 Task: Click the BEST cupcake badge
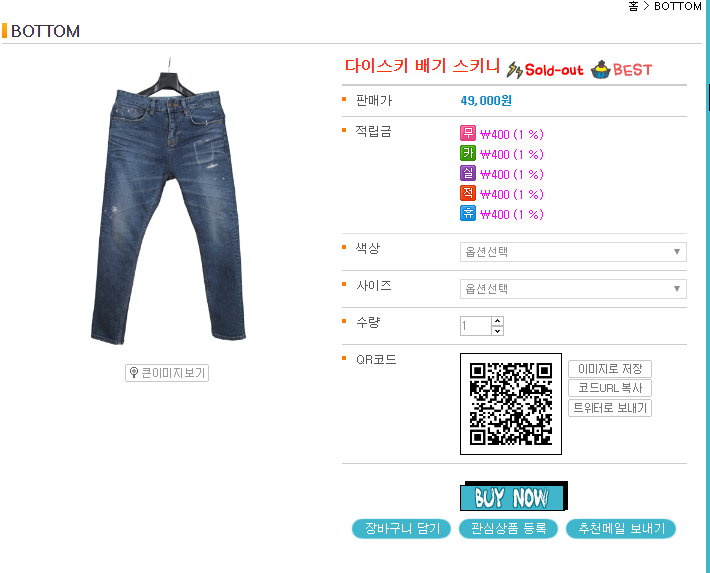coord(621,69)
